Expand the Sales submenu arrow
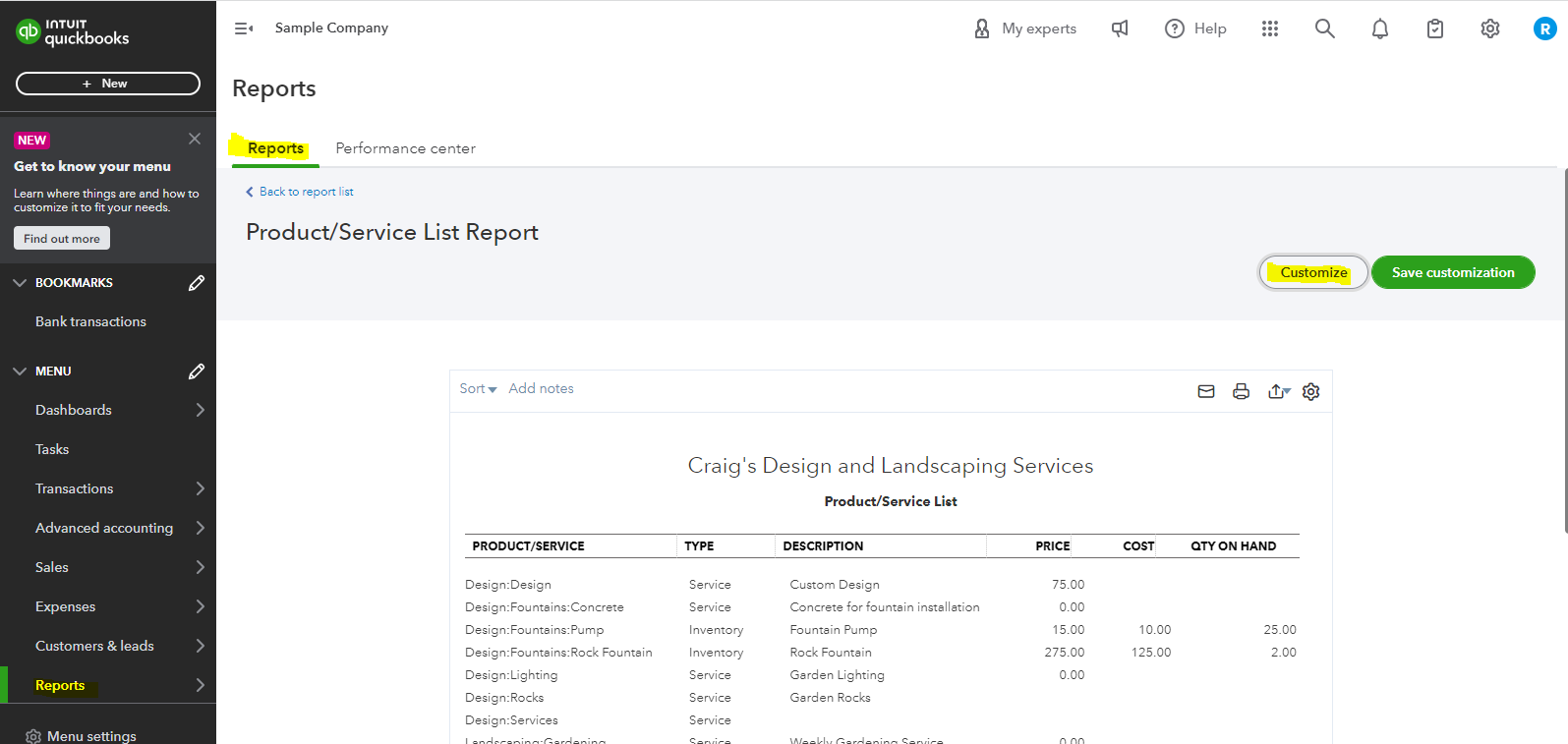Screen dimensions: 1568x744 [201, 567]
